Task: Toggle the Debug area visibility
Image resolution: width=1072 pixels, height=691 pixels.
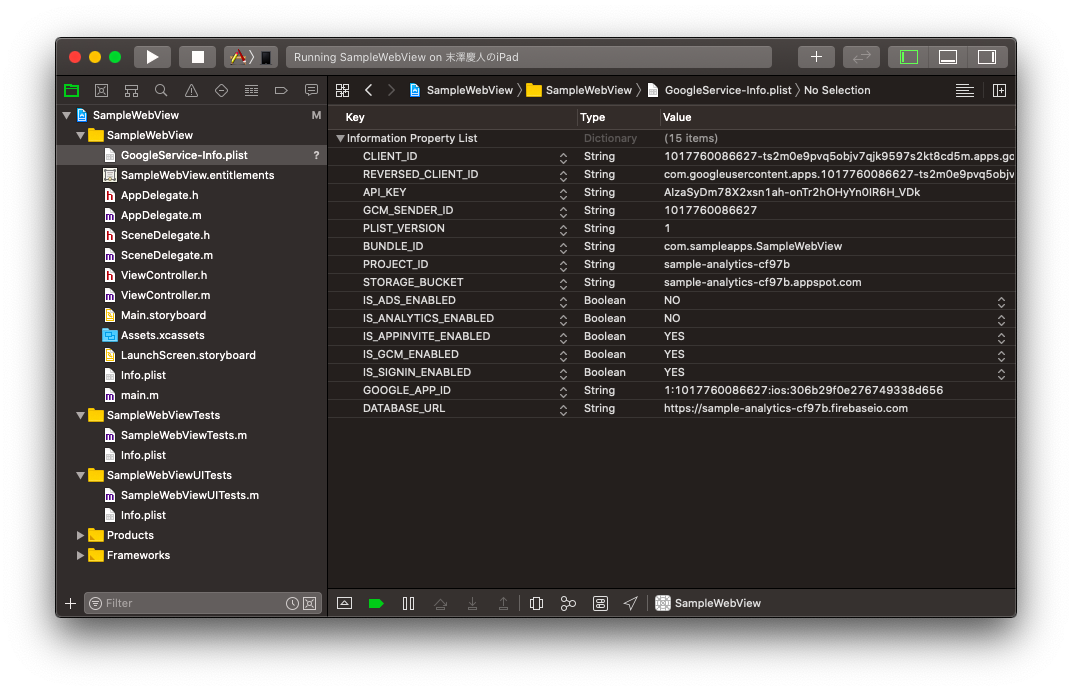Action: coord(948,57)
